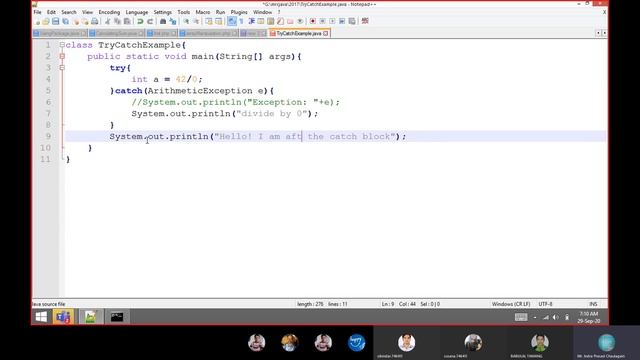Open the Encoding menu
This screenshot has height=360, width=640.
point(109,12)
